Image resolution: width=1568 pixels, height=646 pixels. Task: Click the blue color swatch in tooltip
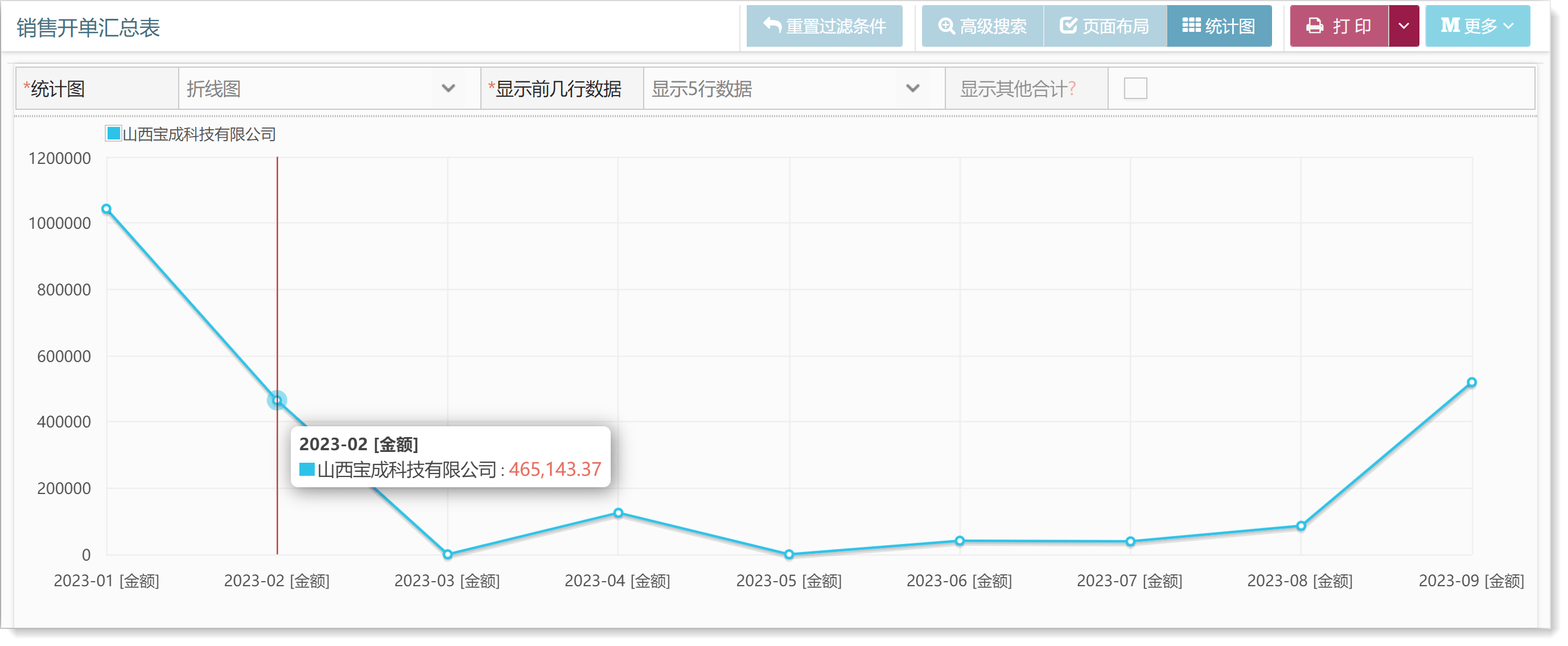pyautogui.click(x=307, y=470)
